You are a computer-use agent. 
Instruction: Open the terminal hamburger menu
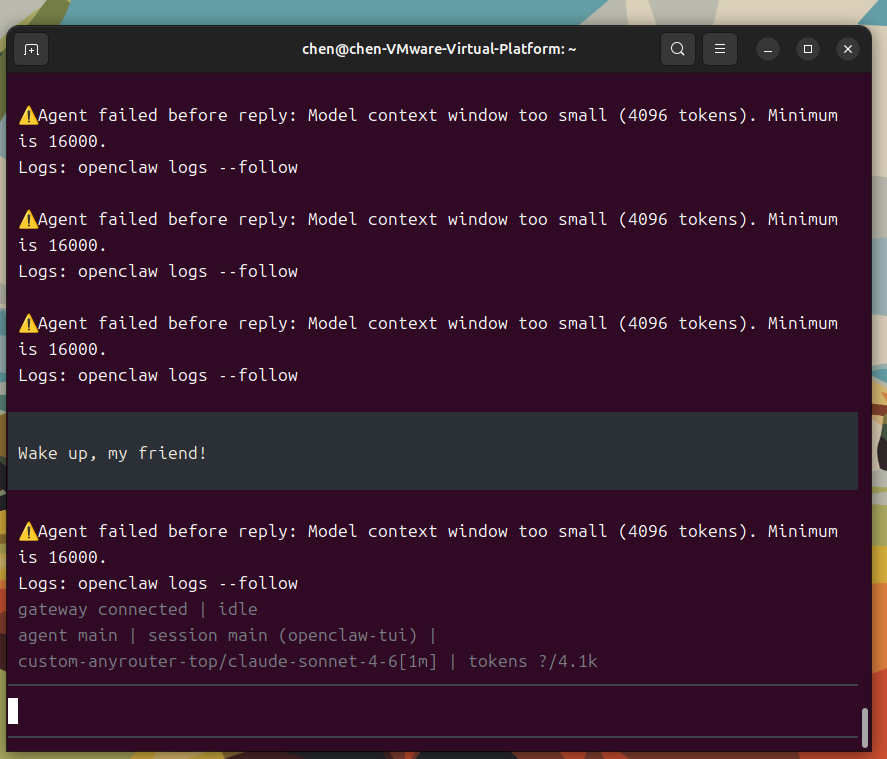pos(720,49)
